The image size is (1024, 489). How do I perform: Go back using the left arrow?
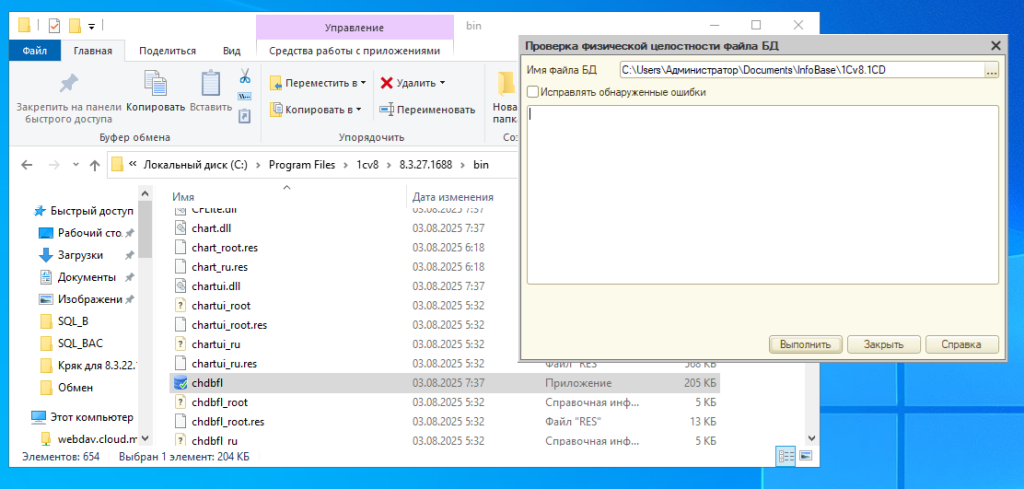[x=26, y=164]
